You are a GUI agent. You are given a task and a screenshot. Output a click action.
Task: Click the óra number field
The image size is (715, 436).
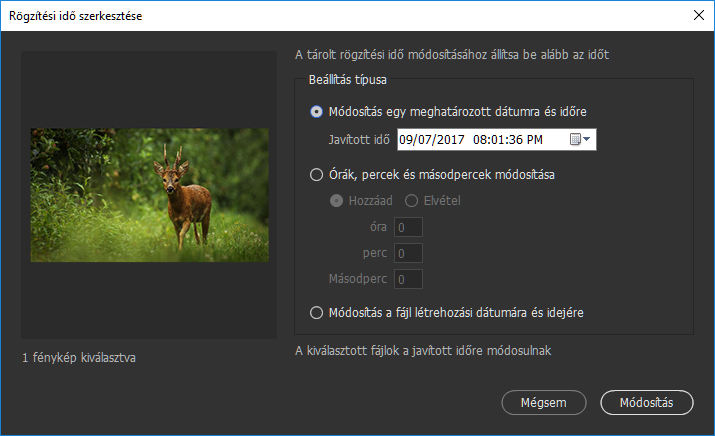pyautogui.click(x=408, y=228)
